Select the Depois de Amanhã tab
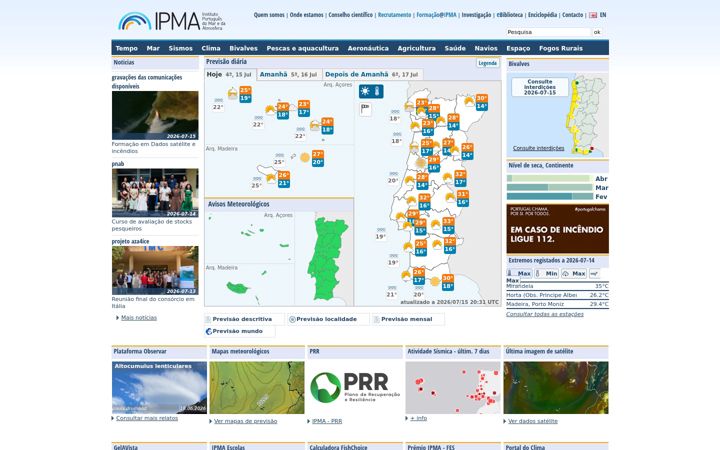This screenshot has height=450, width=720. coord(372,74)
